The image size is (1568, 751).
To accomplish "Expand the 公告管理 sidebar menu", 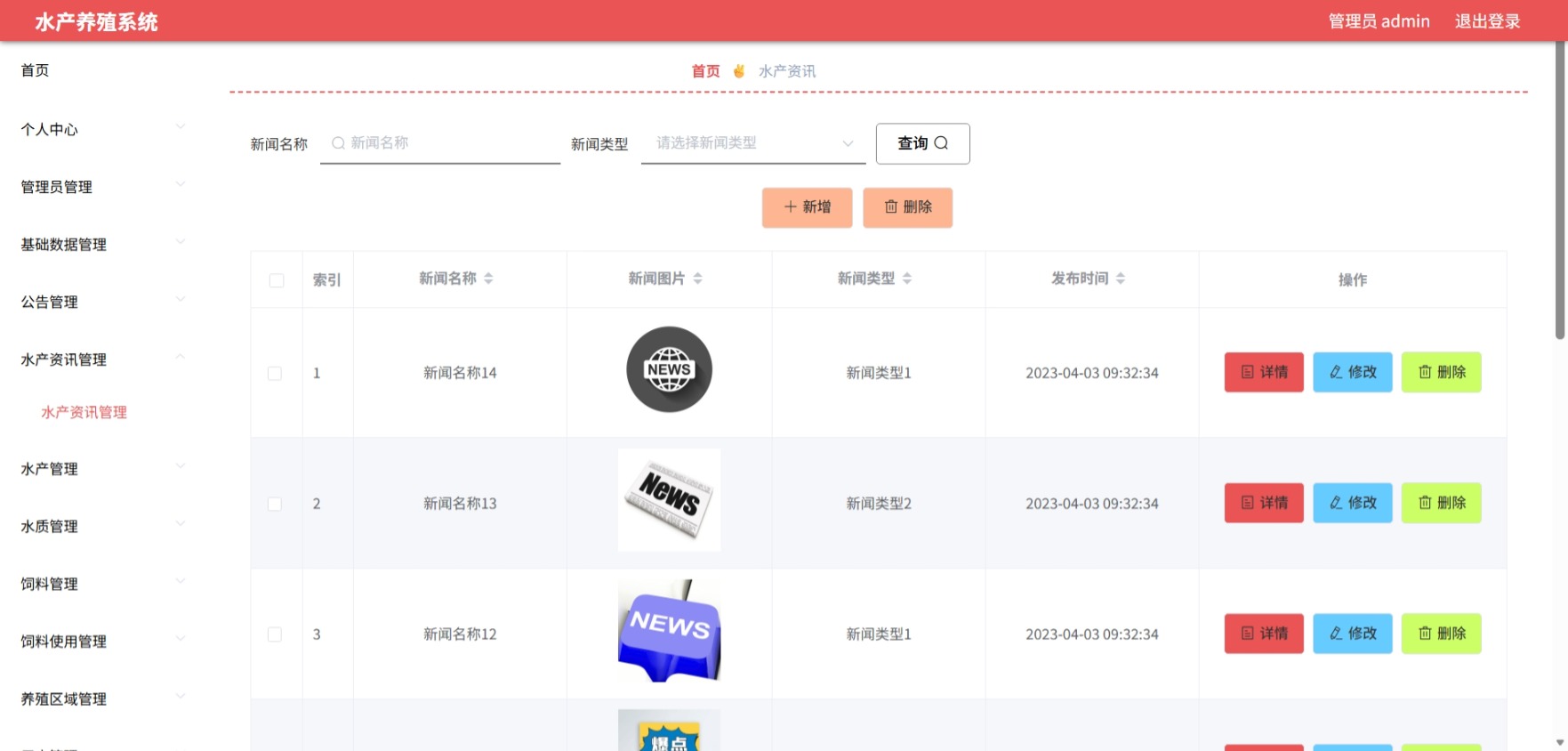I will (x=103, y=302).
